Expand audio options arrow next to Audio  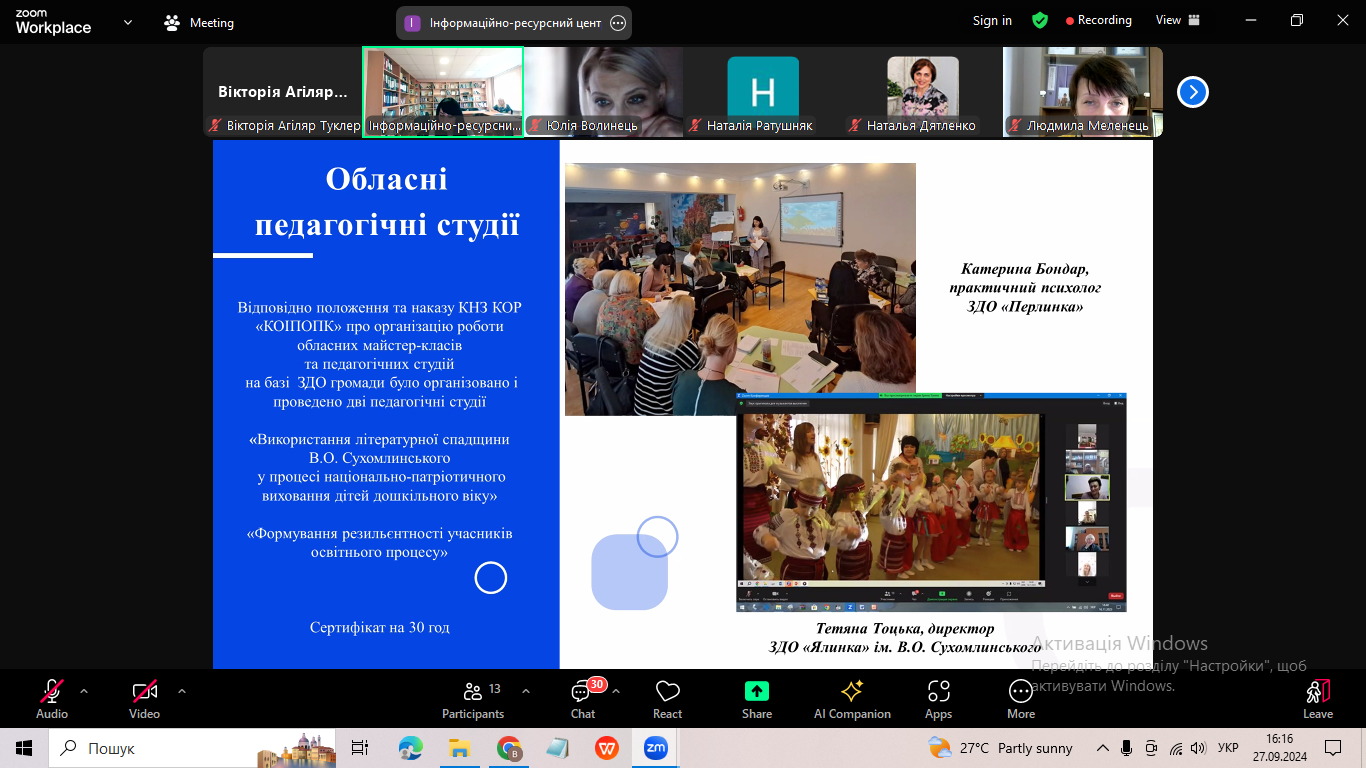[x=84, y=690]
